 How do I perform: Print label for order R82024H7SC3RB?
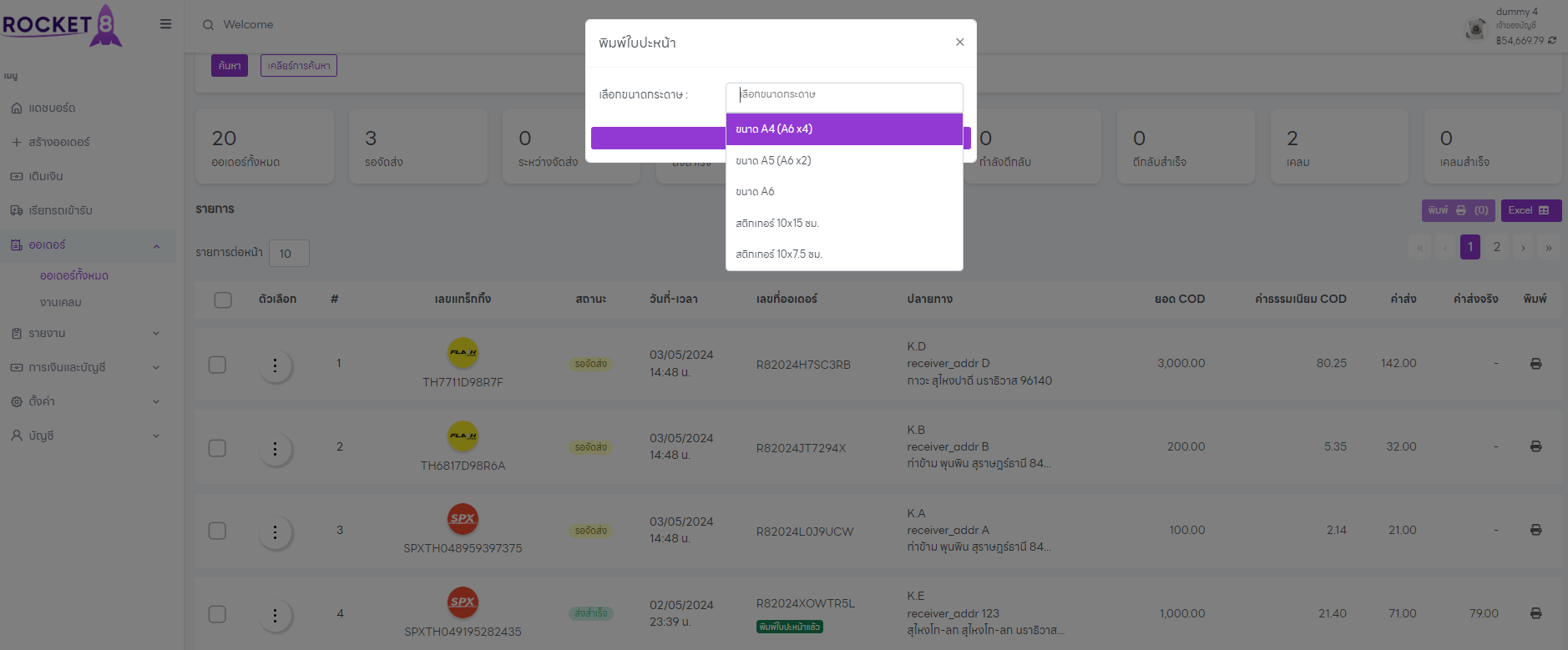pyautogui.click(x=1535, y=364)
